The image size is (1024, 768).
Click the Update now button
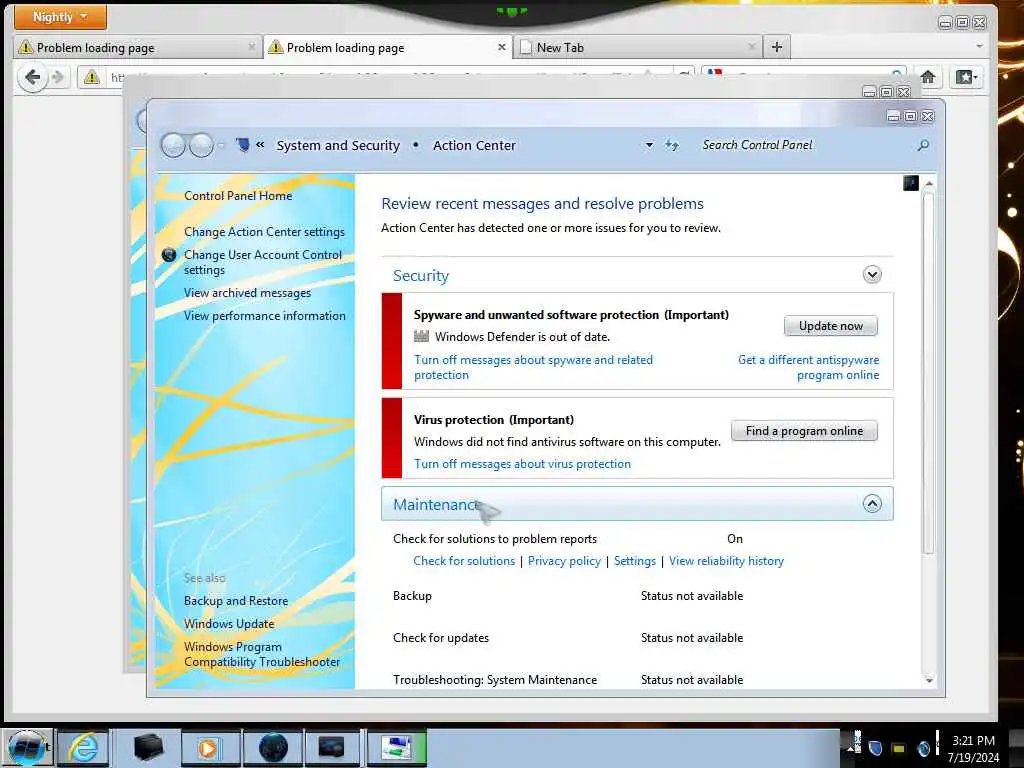coord(831,326)
